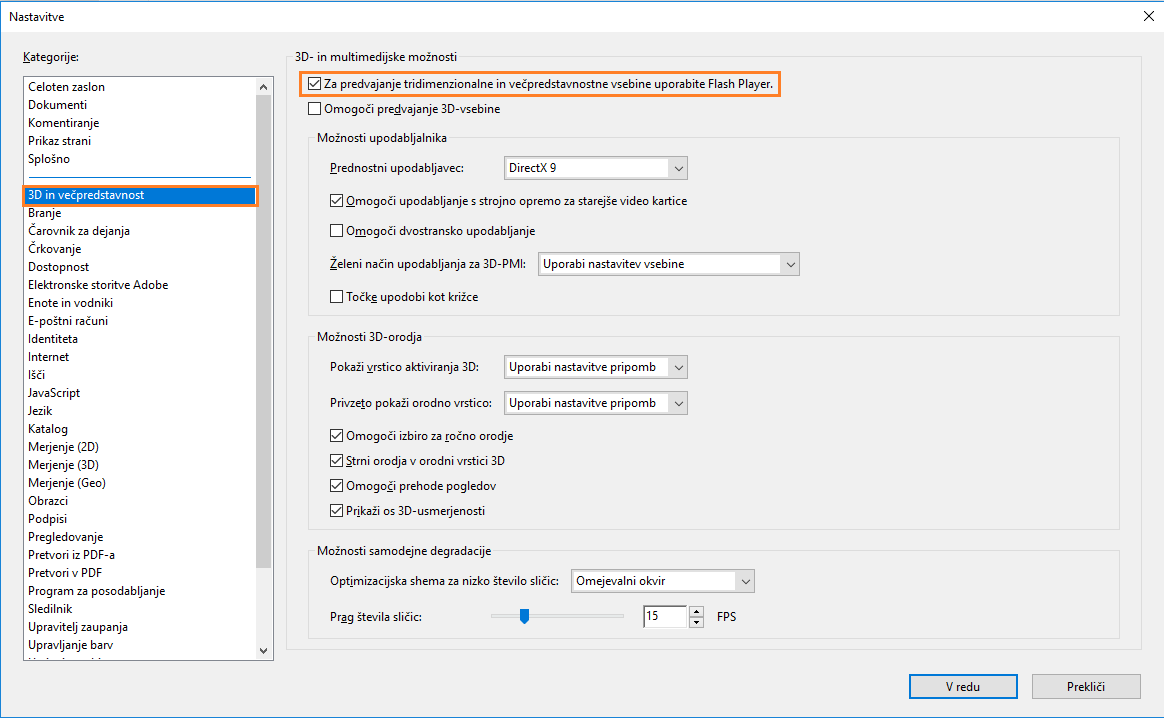This screenshot has height=718, width=1164.
Task: Select 'Prikaz strani' category
Action: (x=140, y=140)
